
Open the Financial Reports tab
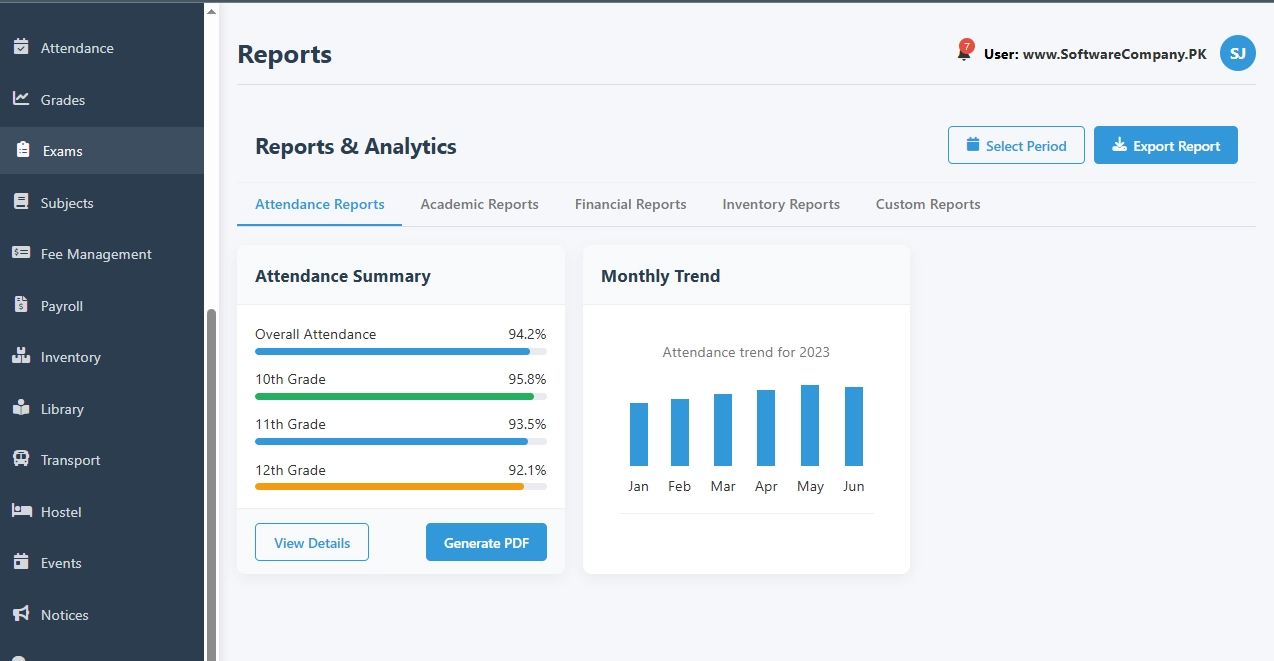630,204
